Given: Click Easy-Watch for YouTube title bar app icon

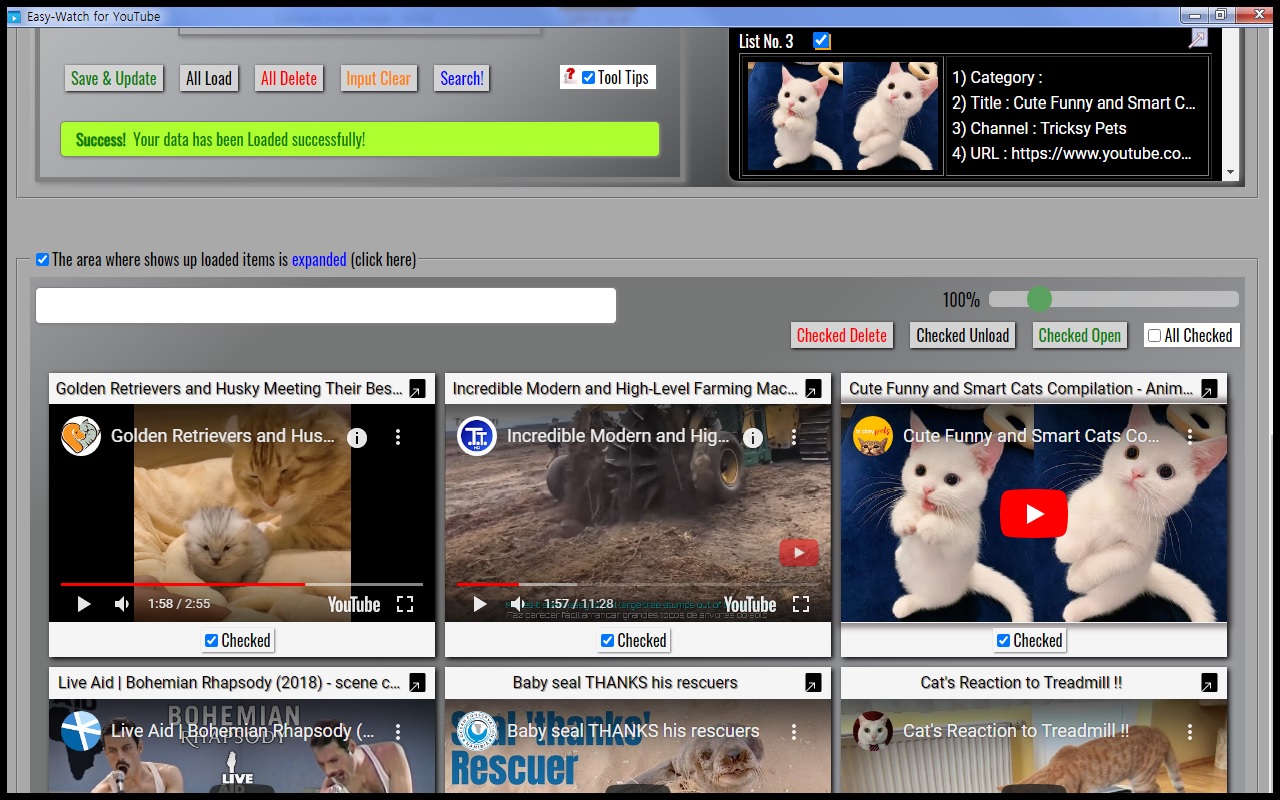Looking at the screenshot, I should pos(14,16).
